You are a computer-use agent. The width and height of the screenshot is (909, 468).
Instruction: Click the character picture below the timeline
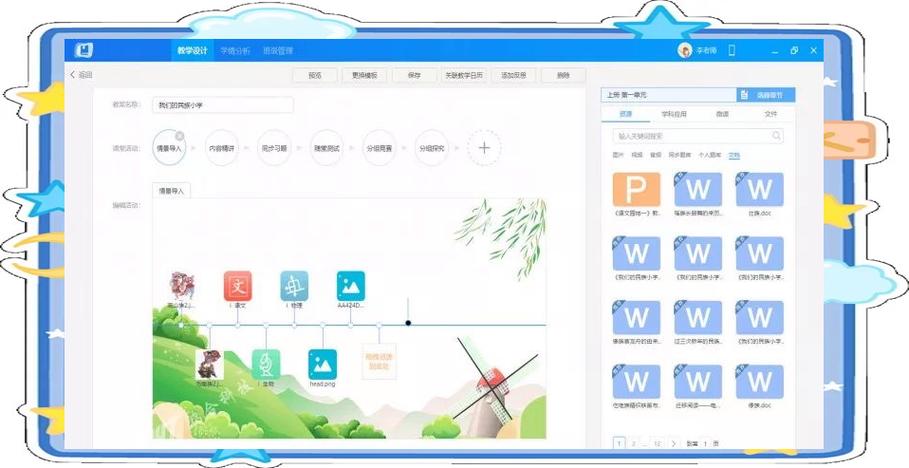pos(209,364)
